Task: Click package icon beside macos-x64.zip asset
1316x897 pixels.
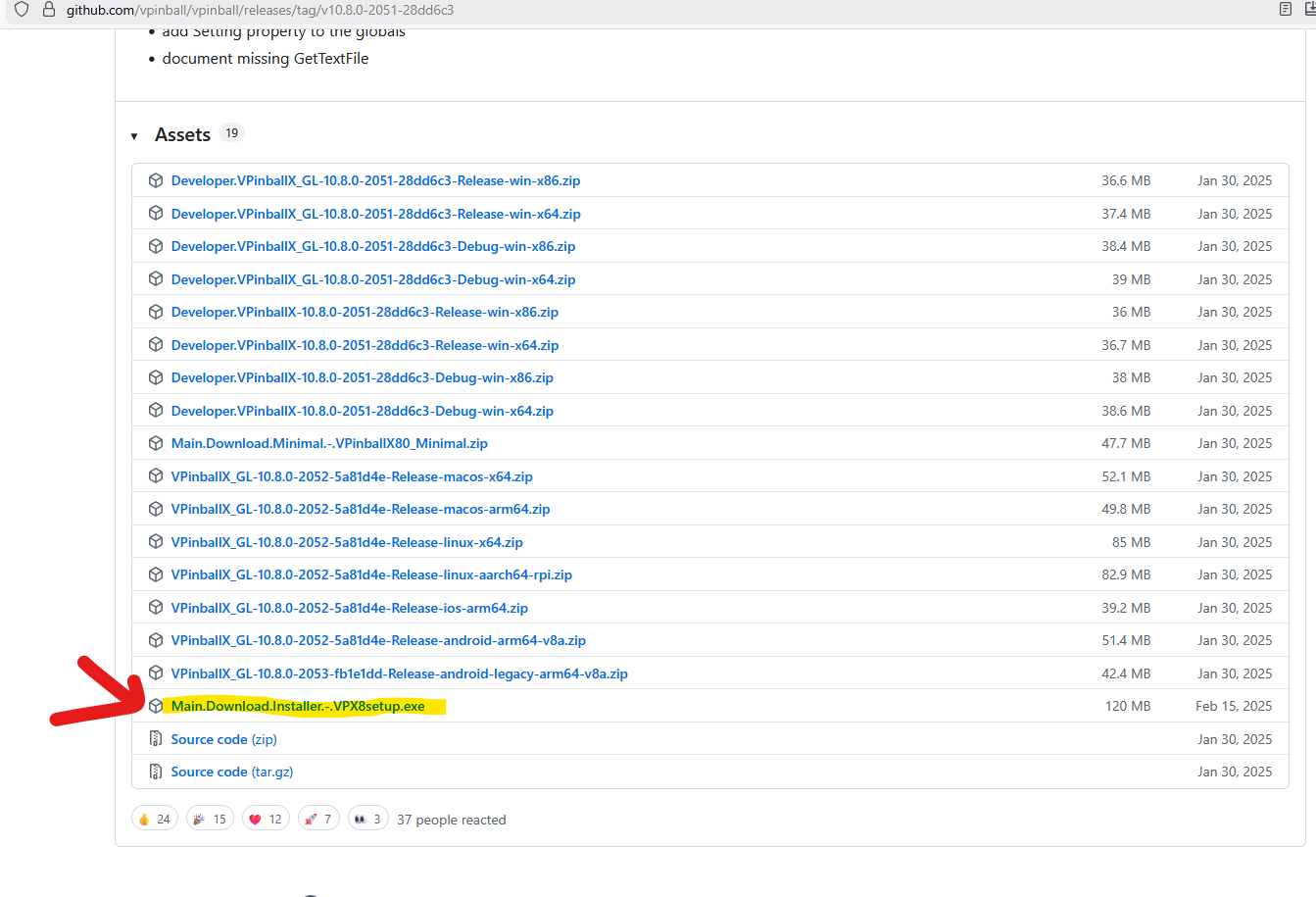Action: click(x=155, y=476)
